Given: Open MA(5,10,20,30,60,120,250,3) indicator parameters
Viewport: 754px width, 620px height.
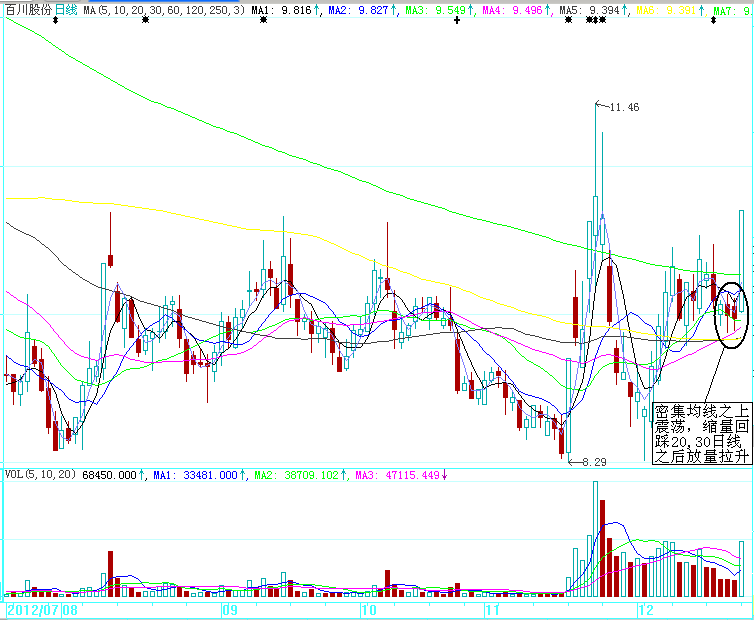Looking at the screenshot, I should click(164, 10).
